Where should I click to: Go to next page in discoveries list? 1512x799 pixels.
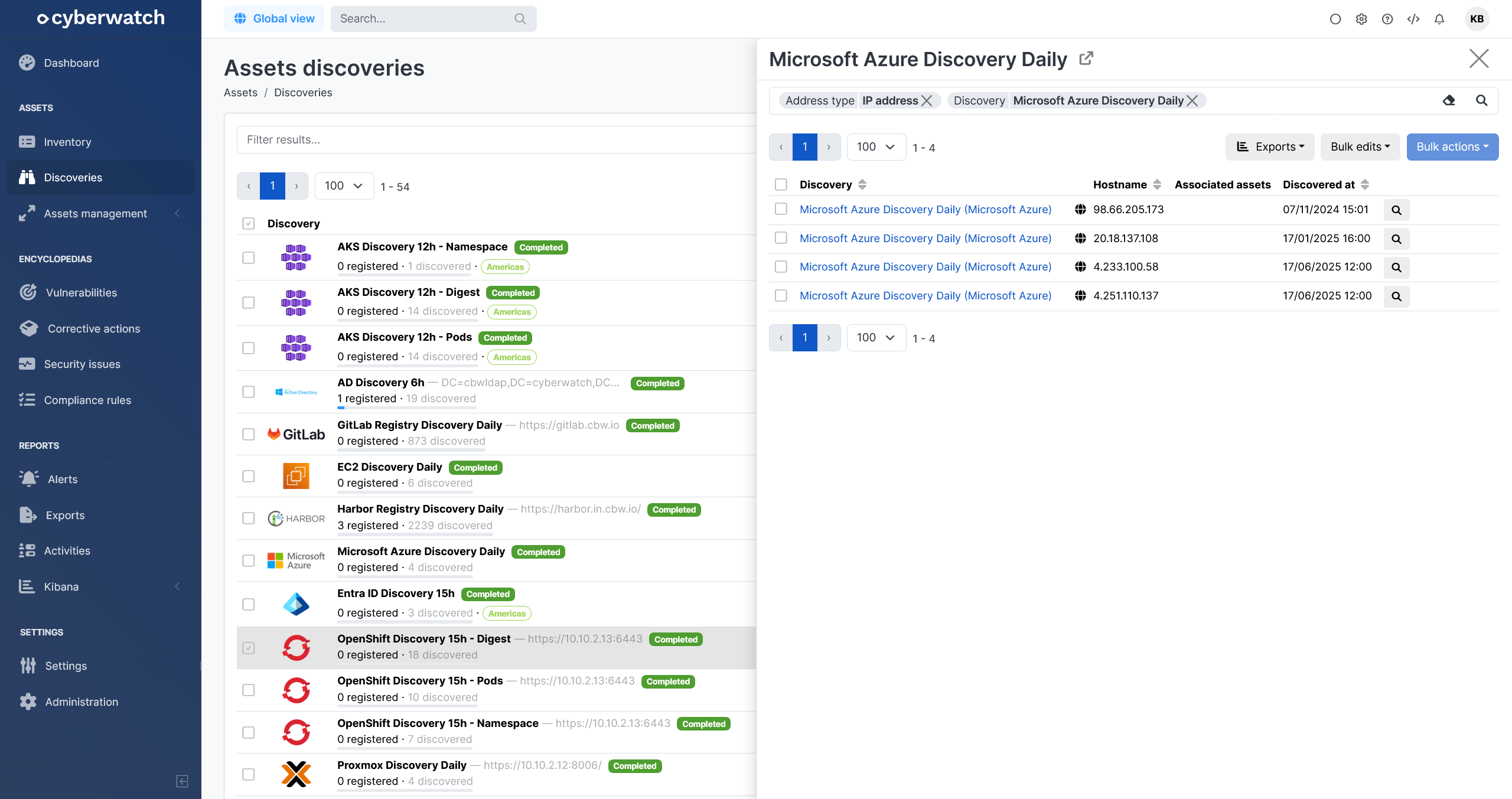(296, 186)
